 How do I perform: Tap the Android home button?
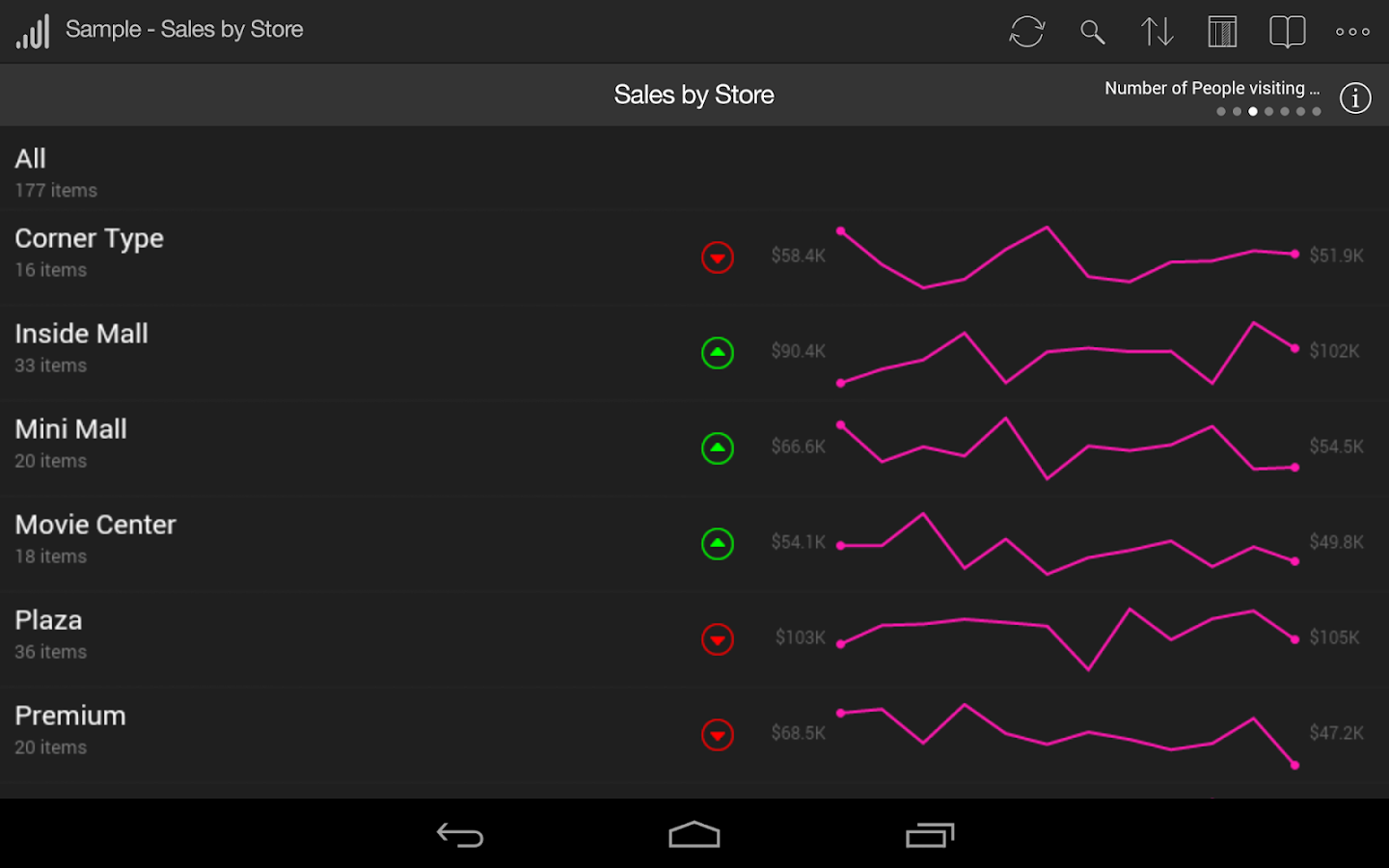click(694, 834)
